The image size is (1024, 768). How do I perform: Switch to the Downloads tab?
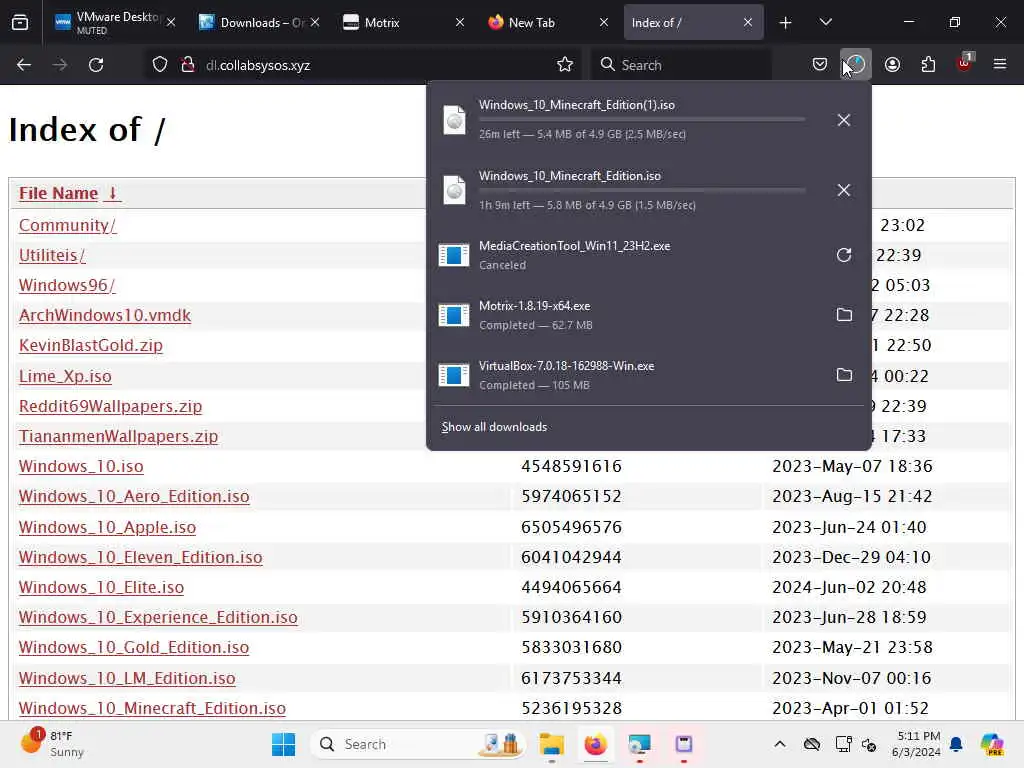pyautogui.click(x=258, y=23)
